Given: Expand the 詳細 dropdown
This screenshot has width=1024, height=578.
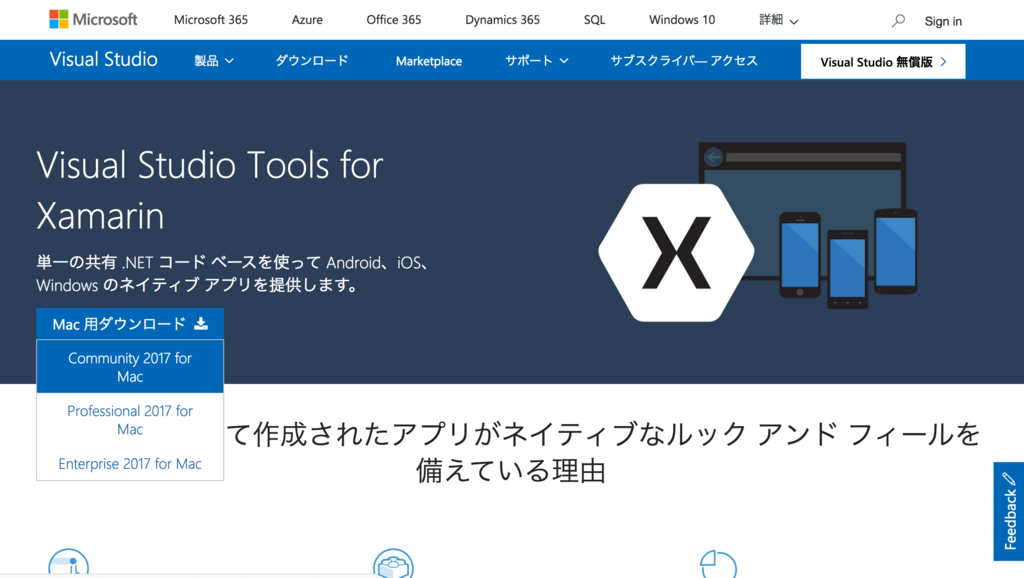Looking at the screenshot, I should [778, 20].
